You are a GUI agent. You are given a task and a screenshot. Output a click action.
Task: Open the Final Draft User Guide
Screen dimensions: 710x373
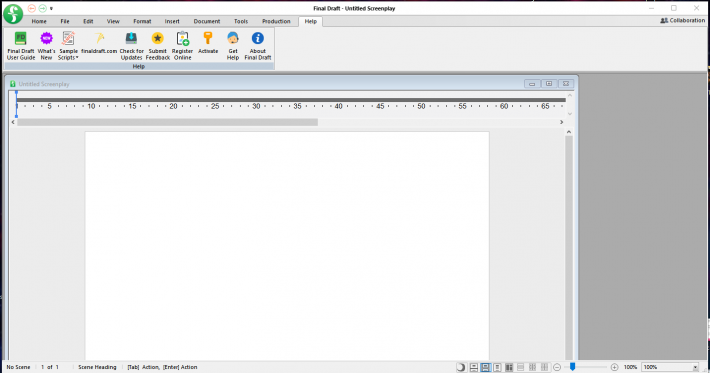21,46
